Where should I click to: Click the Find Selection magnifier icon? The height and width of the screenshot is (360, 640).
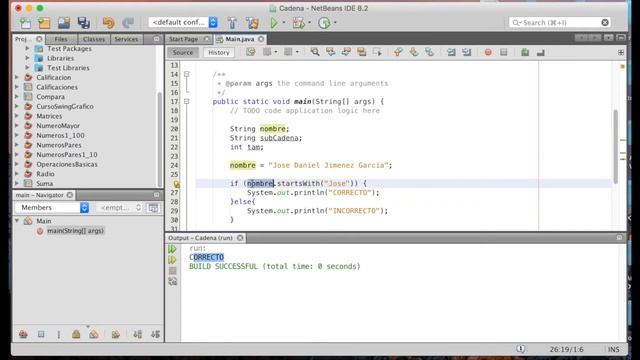tap(315, 52)
